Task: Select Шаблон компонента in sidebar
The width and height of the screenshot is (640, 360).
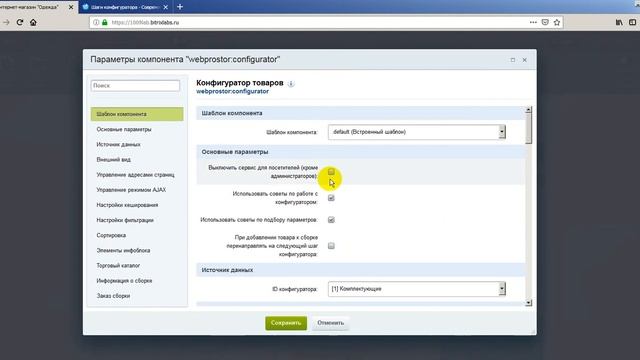Action: [x=137, y=114]
